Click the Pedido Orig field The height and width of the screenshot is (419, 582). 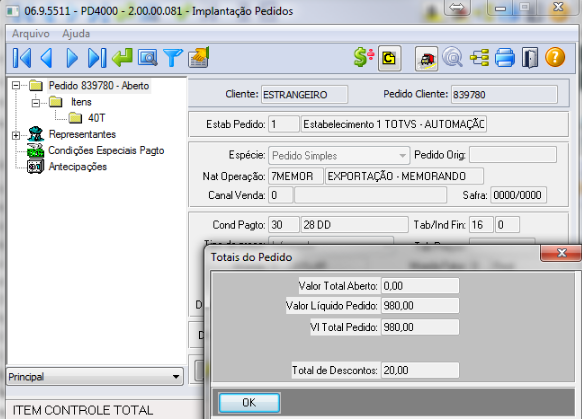513,155
